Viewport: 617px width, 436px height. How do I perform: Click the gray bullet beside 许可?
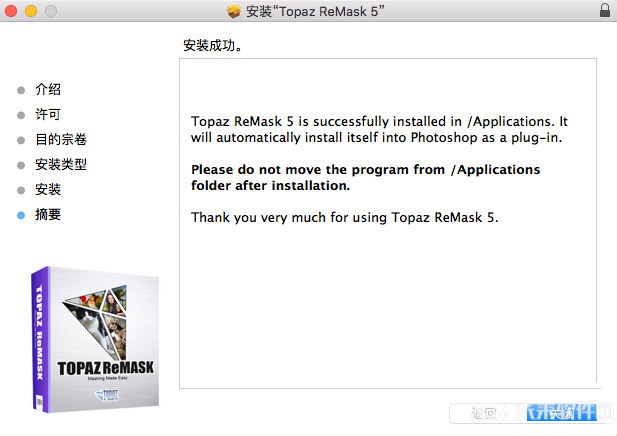[x=21, y=115]
